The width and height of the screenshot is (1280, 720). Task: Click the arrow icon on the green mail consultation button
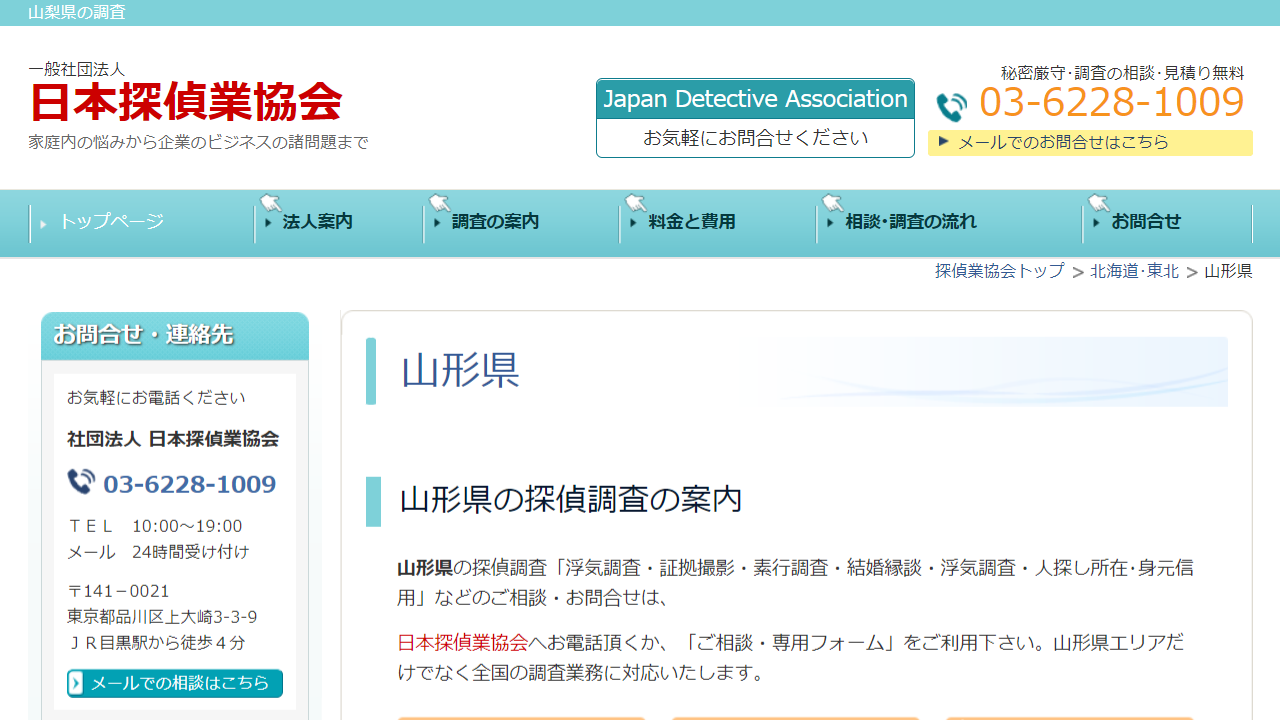click(74, 683)
